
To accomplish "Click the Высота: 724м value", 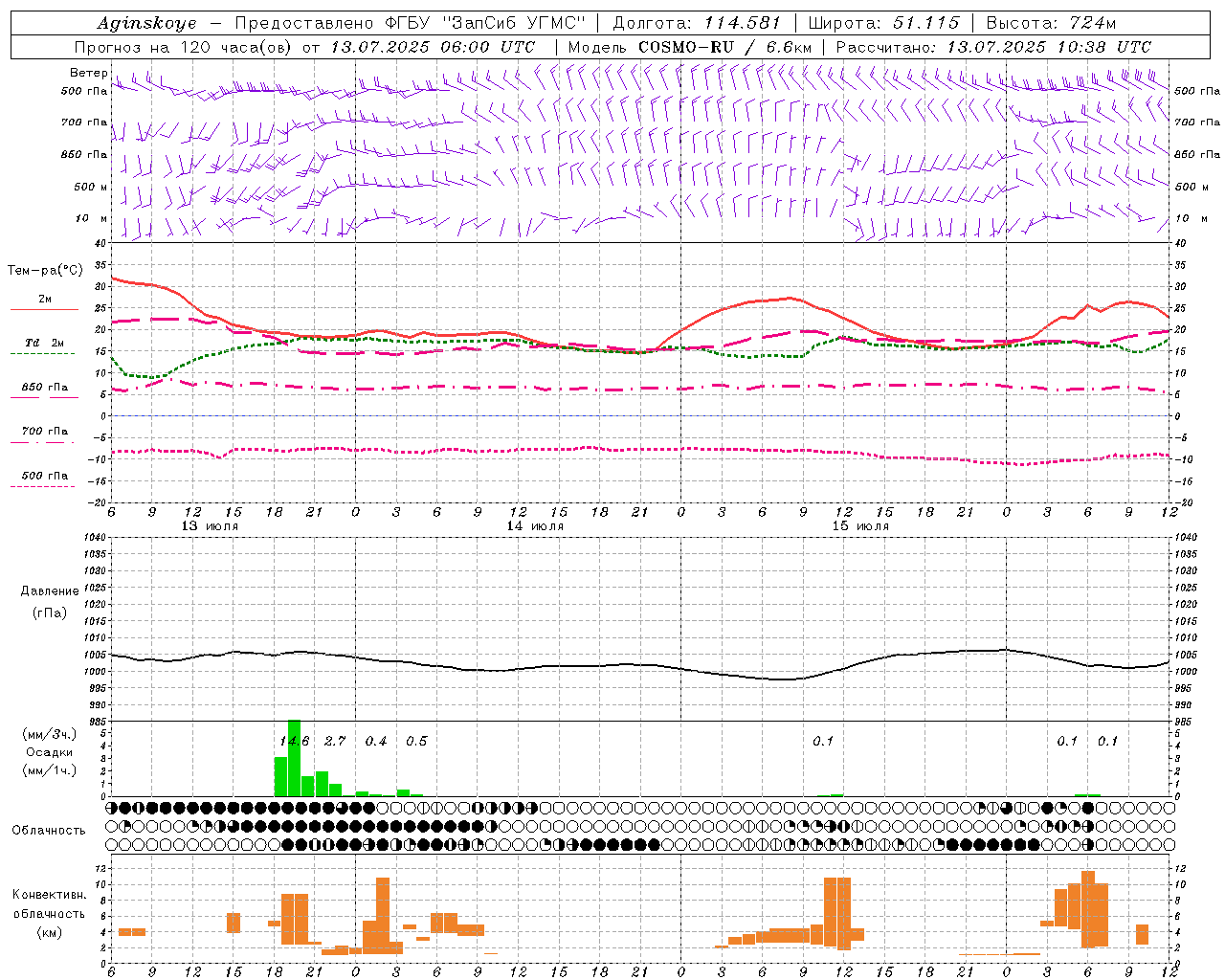I will click(1052, 23).
